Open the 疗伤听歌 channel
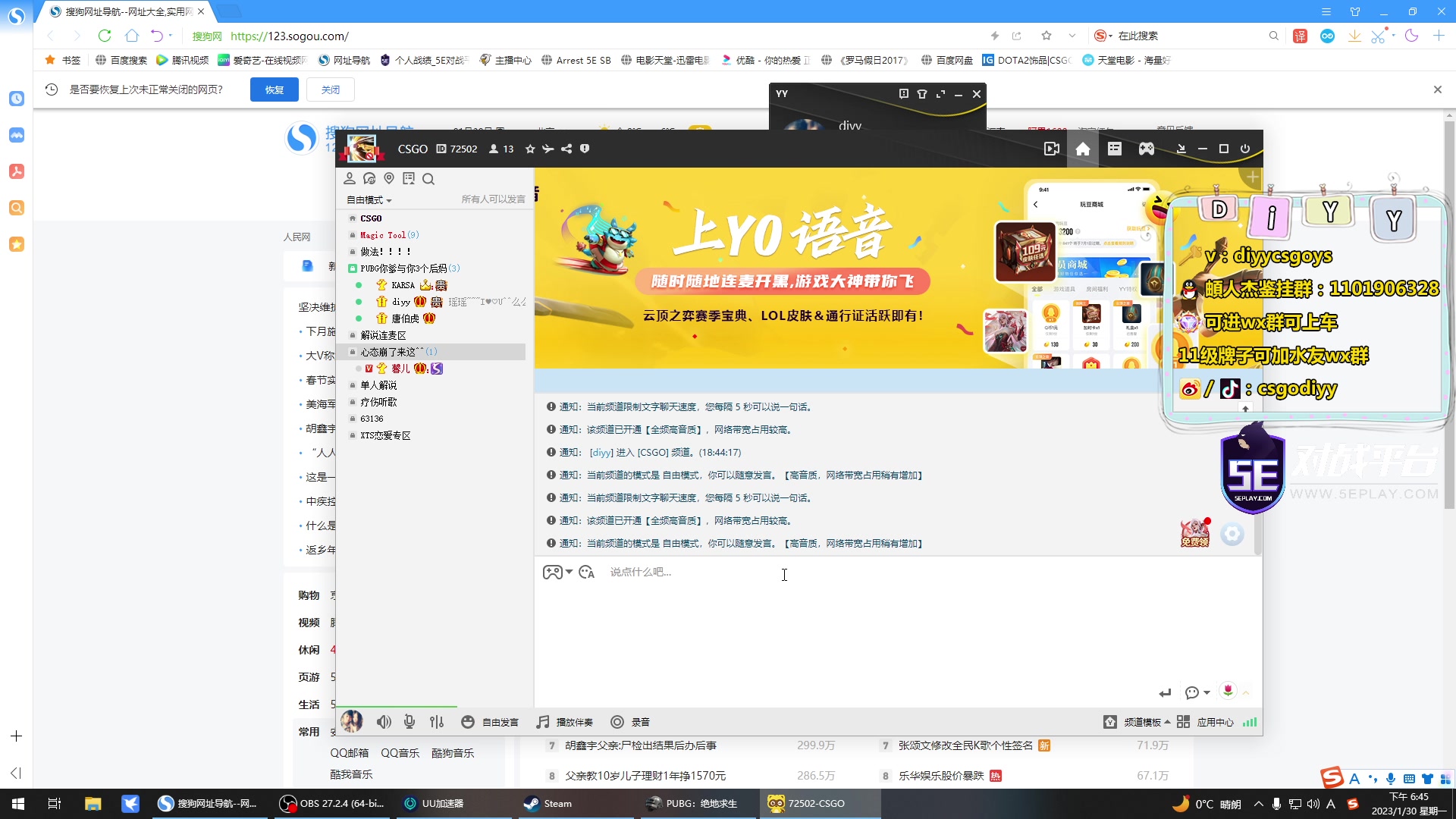This screenshot has height=819, width=1456. (378, 402)
